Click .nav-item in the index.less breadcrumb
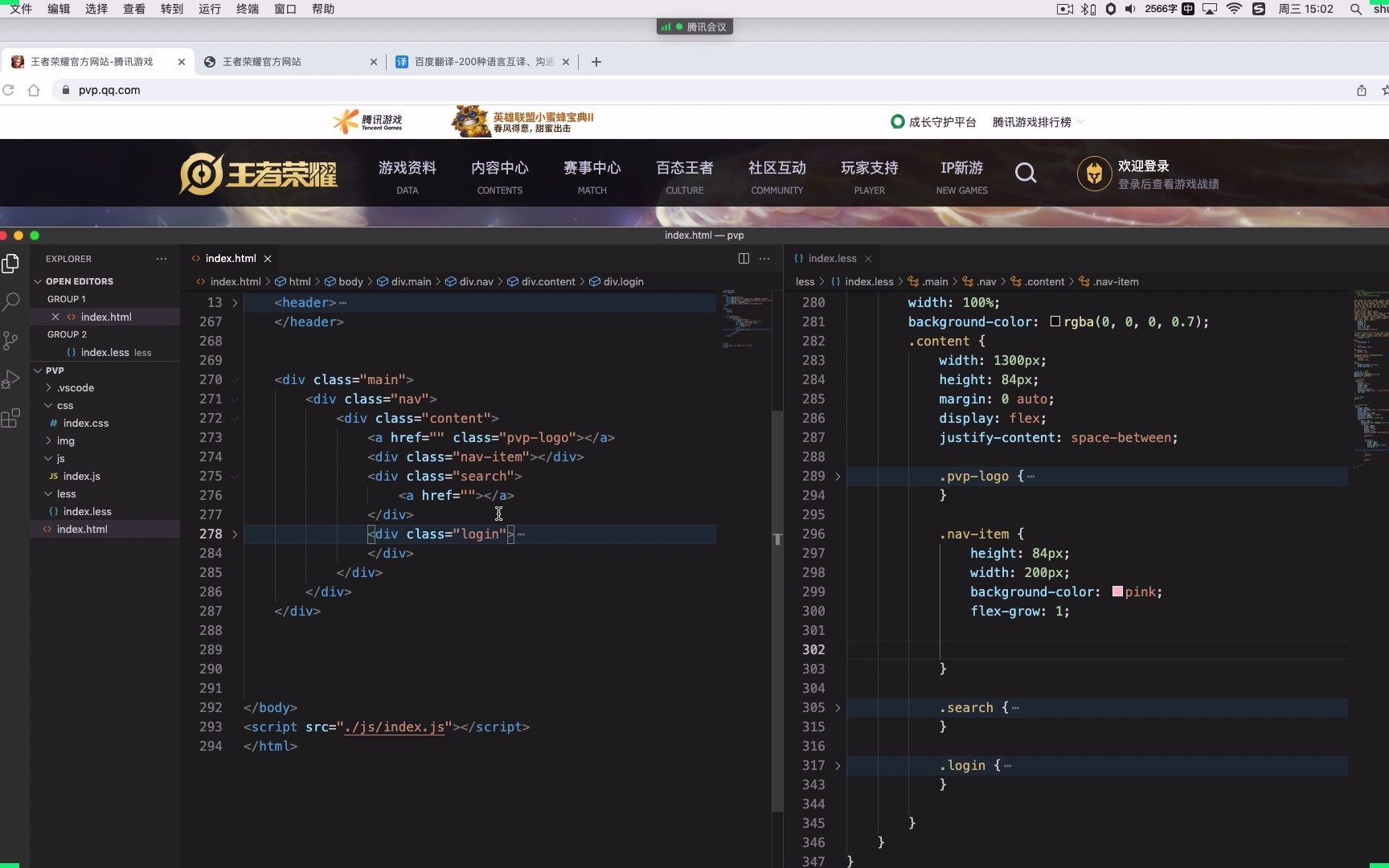Screen dimensions: 1389x868 pyautogui.click(x=1109, y=281)
